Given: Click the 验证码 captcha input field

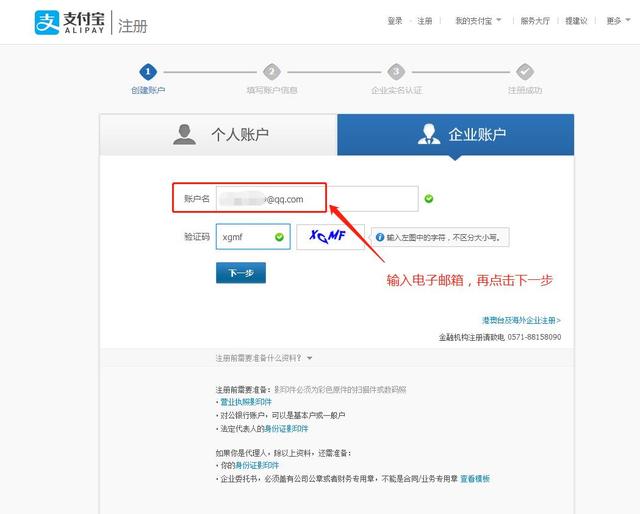Looking at the screenshot, I should (253, 237).
